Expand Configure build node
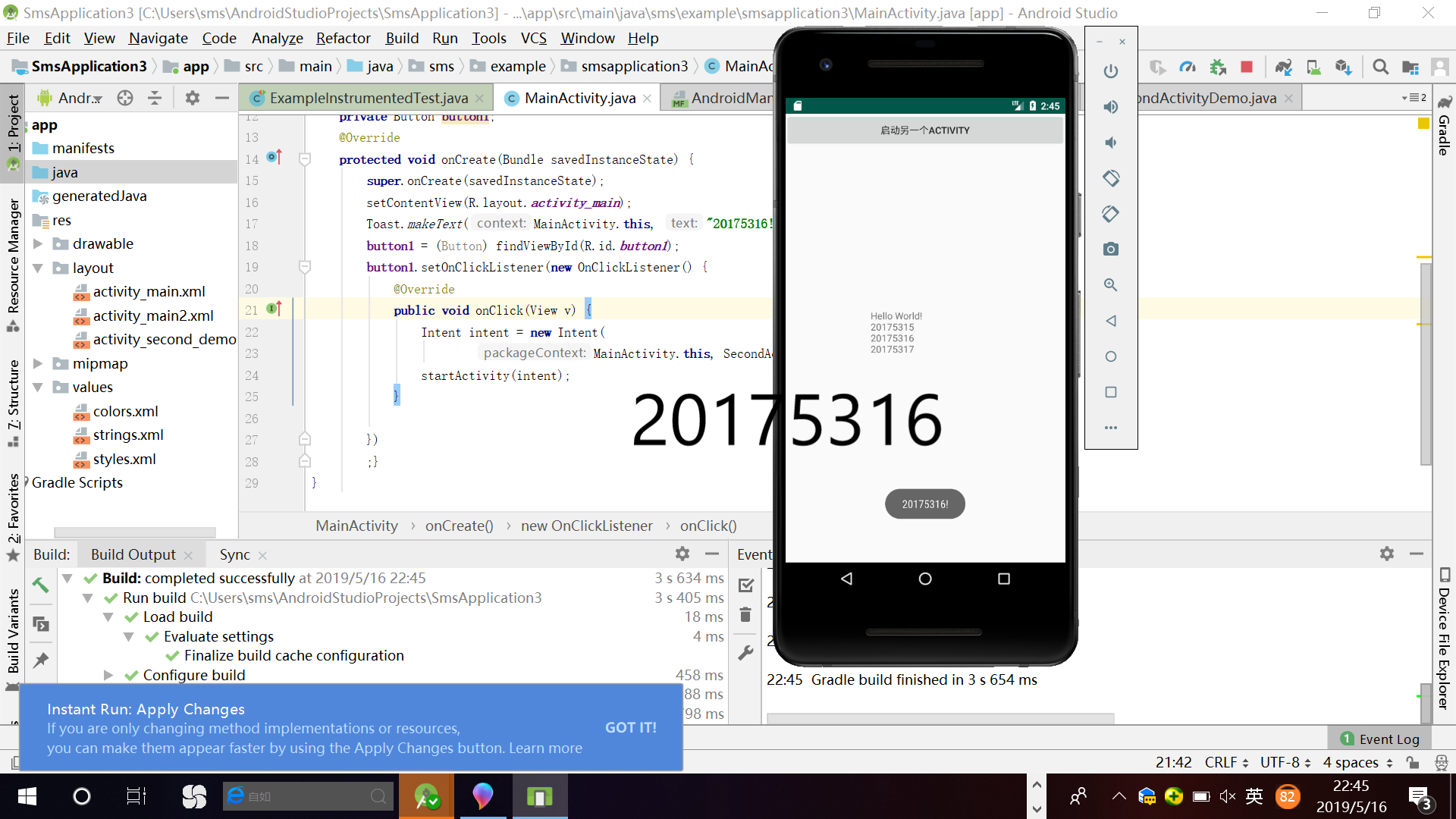This screenshot has width=1456, height=819. [108, 675]
